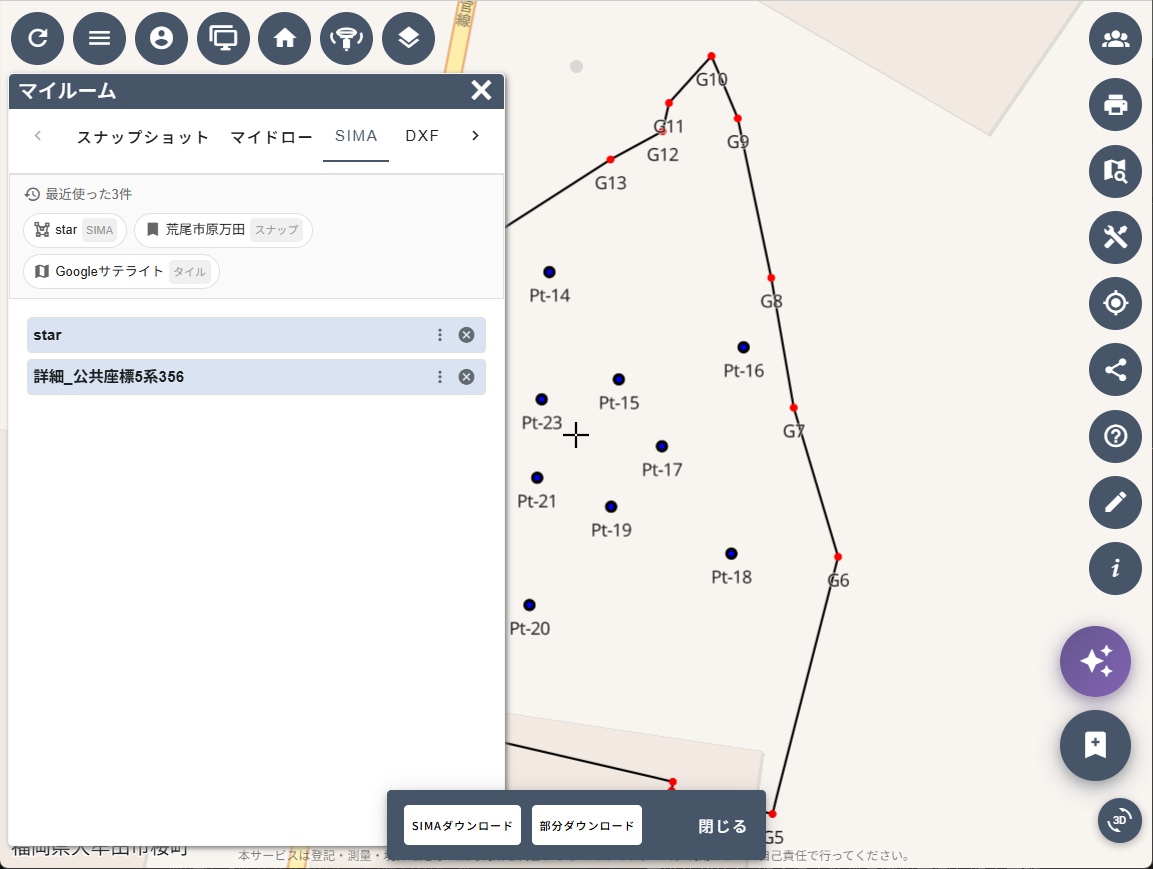Open the layers stack icon

409,38
